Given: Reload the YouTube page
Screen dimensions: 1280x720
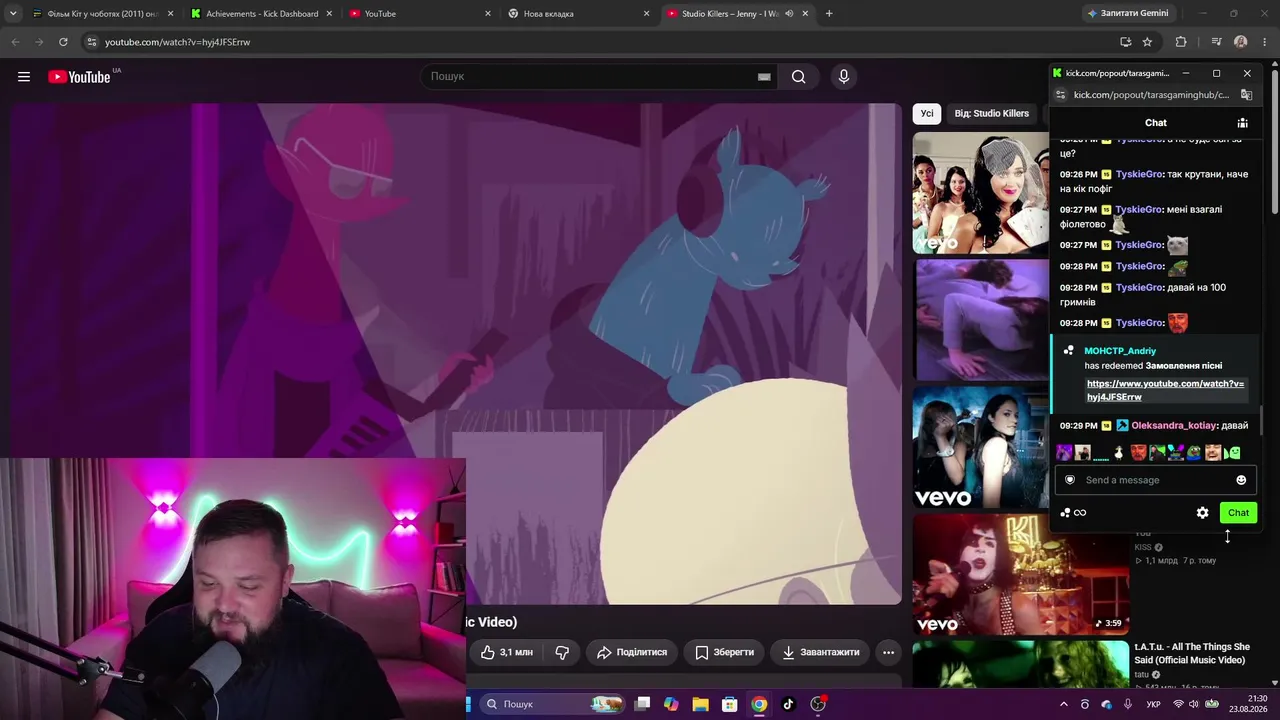Looking at the screenshot, I should (63, 42).
